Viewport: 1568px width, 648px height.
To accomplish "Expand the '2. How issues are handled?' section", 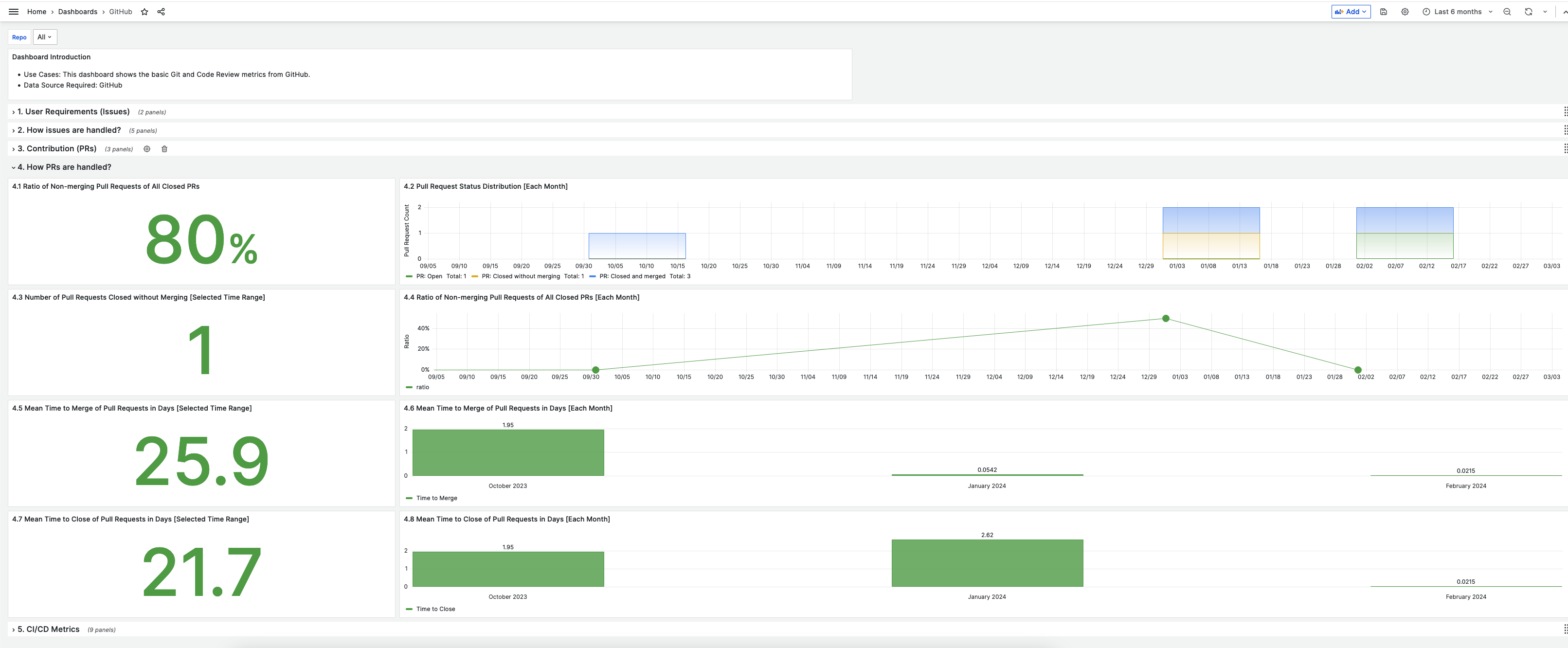I will point(14,130).
